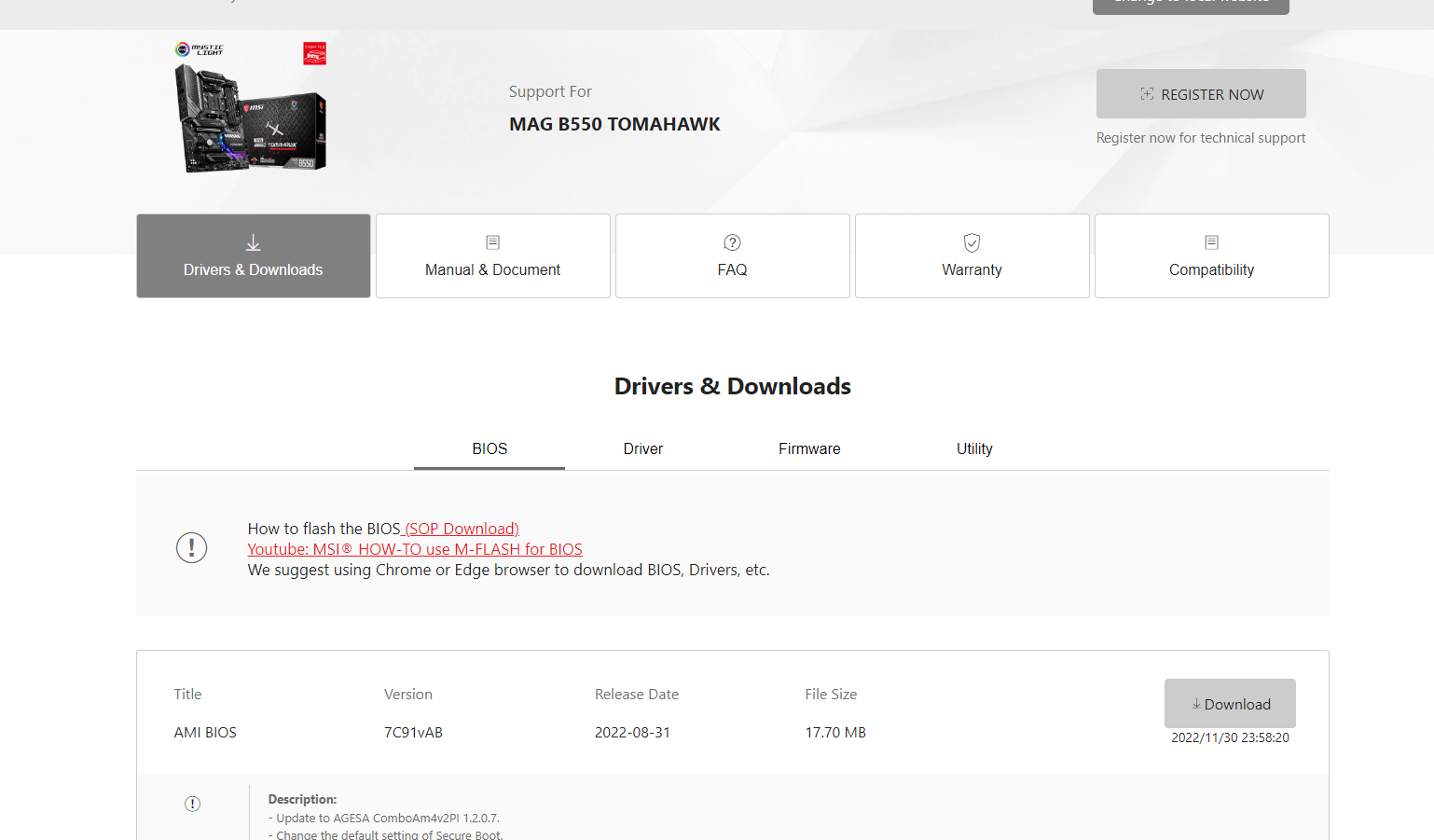1434x840 pixels.
Task: Open the Drivers & Downloads section tab
Action: coord(254,256)
